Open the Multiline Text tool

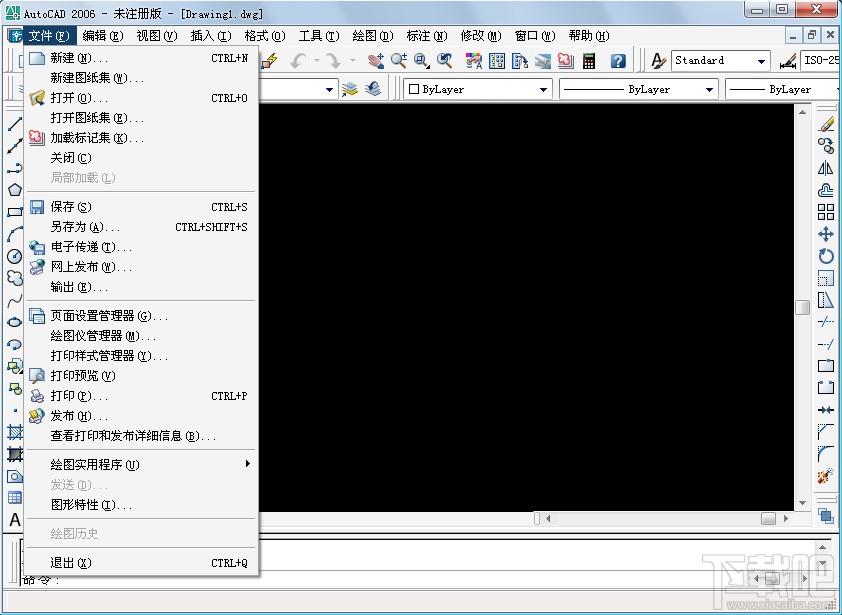click(13, 520)
